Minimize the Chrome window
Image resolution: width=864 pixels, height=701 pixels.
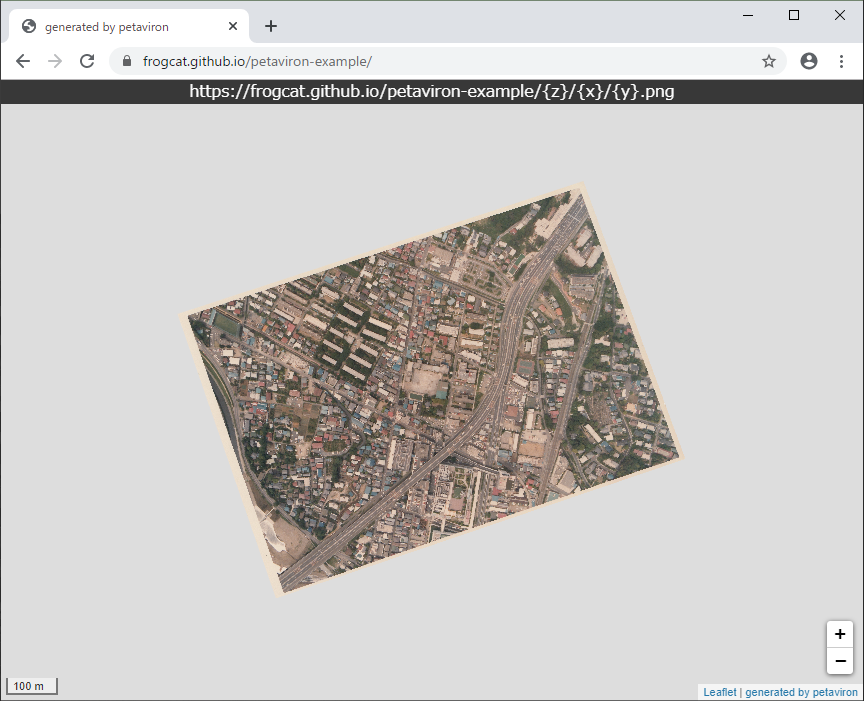748,15
